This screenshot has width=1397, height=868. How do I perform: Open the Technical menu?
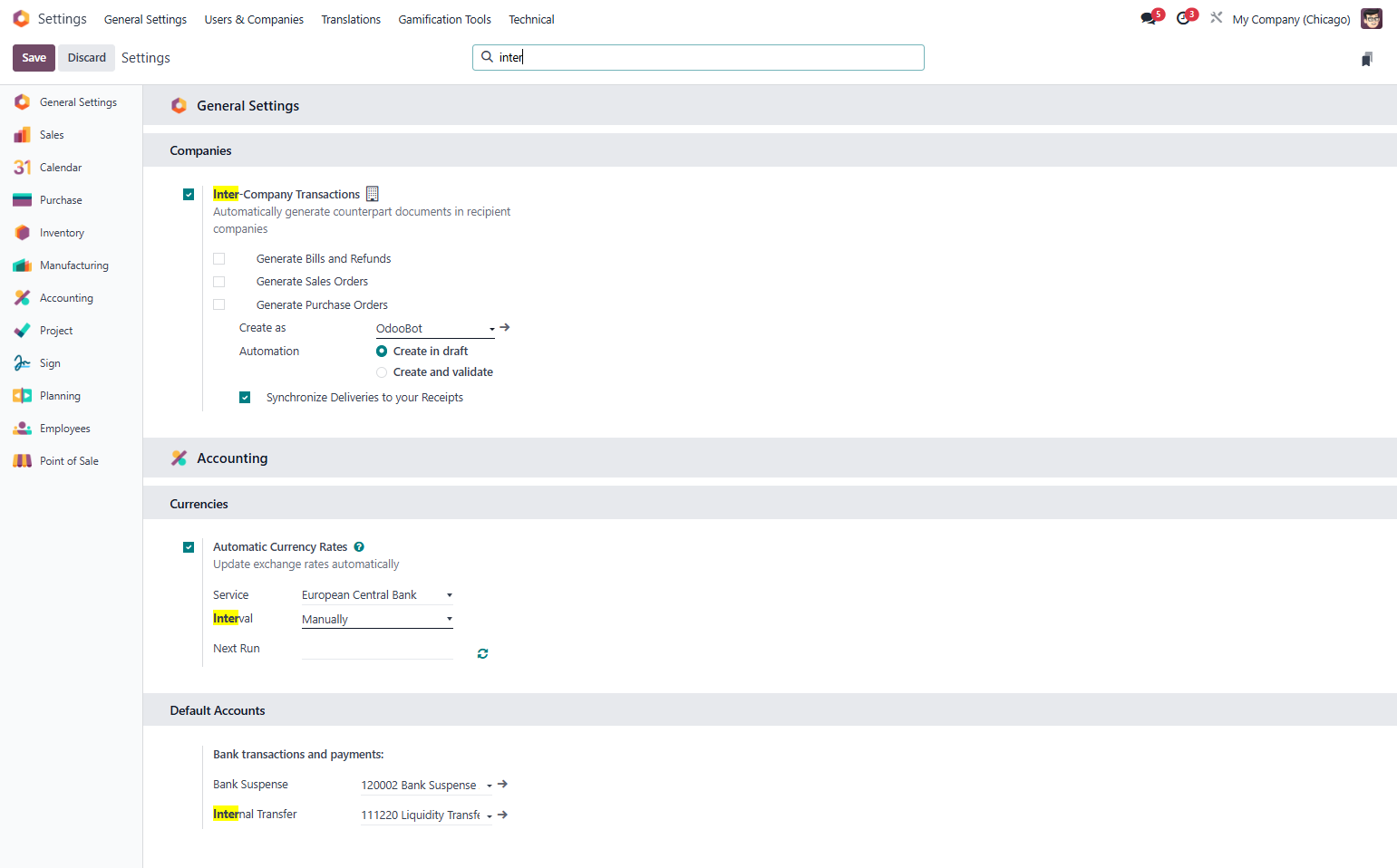[531, 19]
